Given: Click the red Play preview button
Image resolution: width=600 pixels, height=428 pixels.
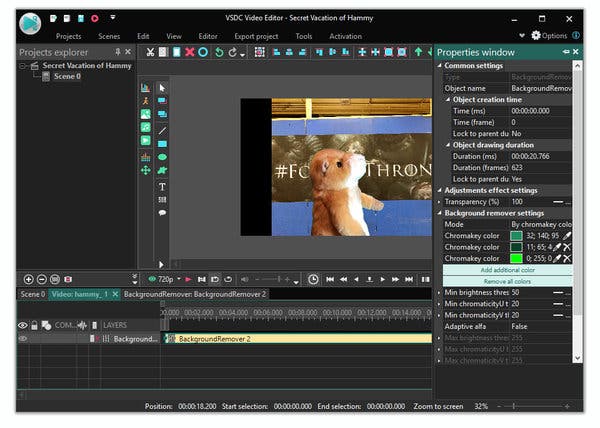Looking at the screenshot, I should coord(188,280).
